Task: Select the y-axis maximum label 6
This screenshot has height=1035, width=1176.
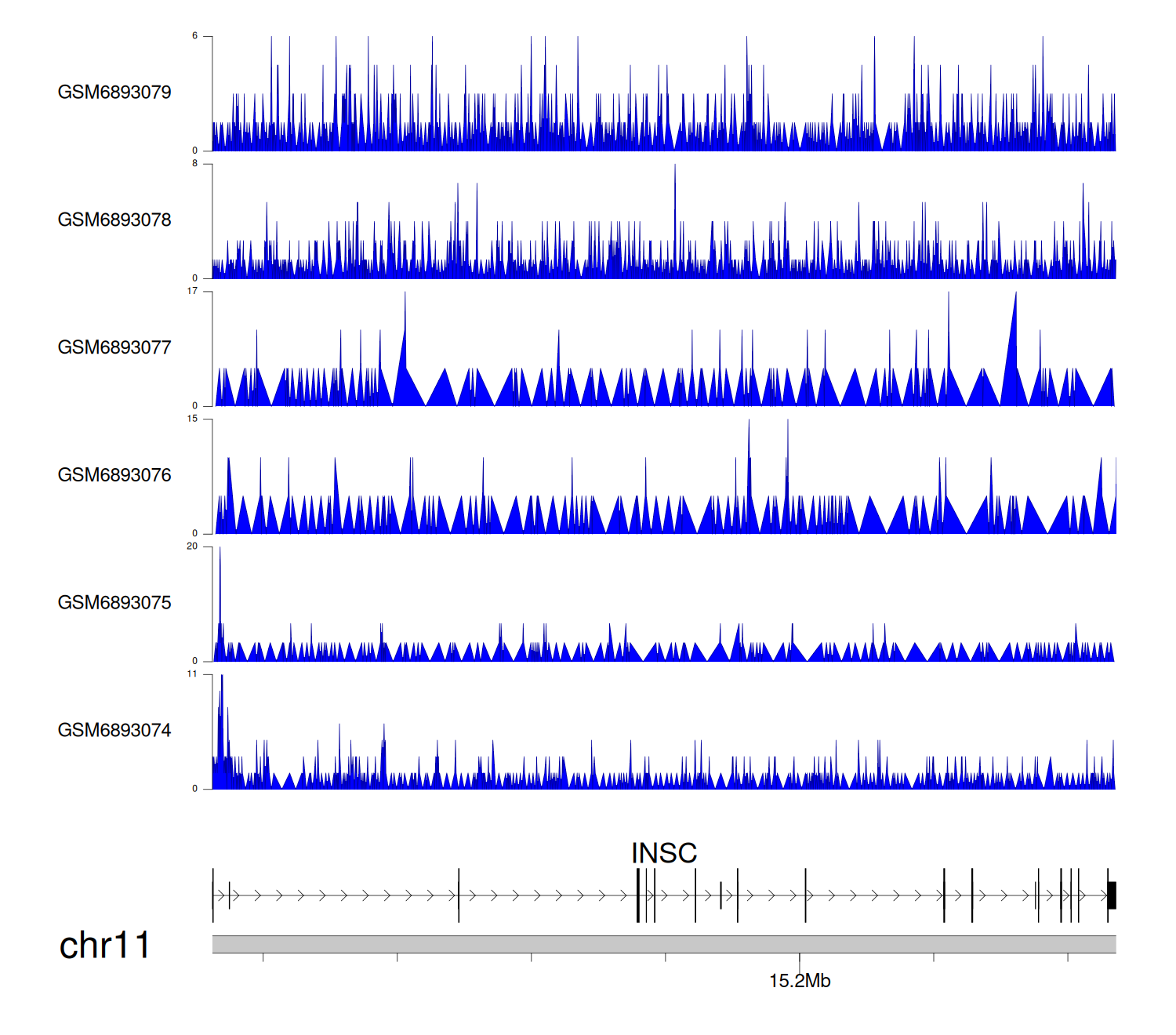Action: click(194, 36)
